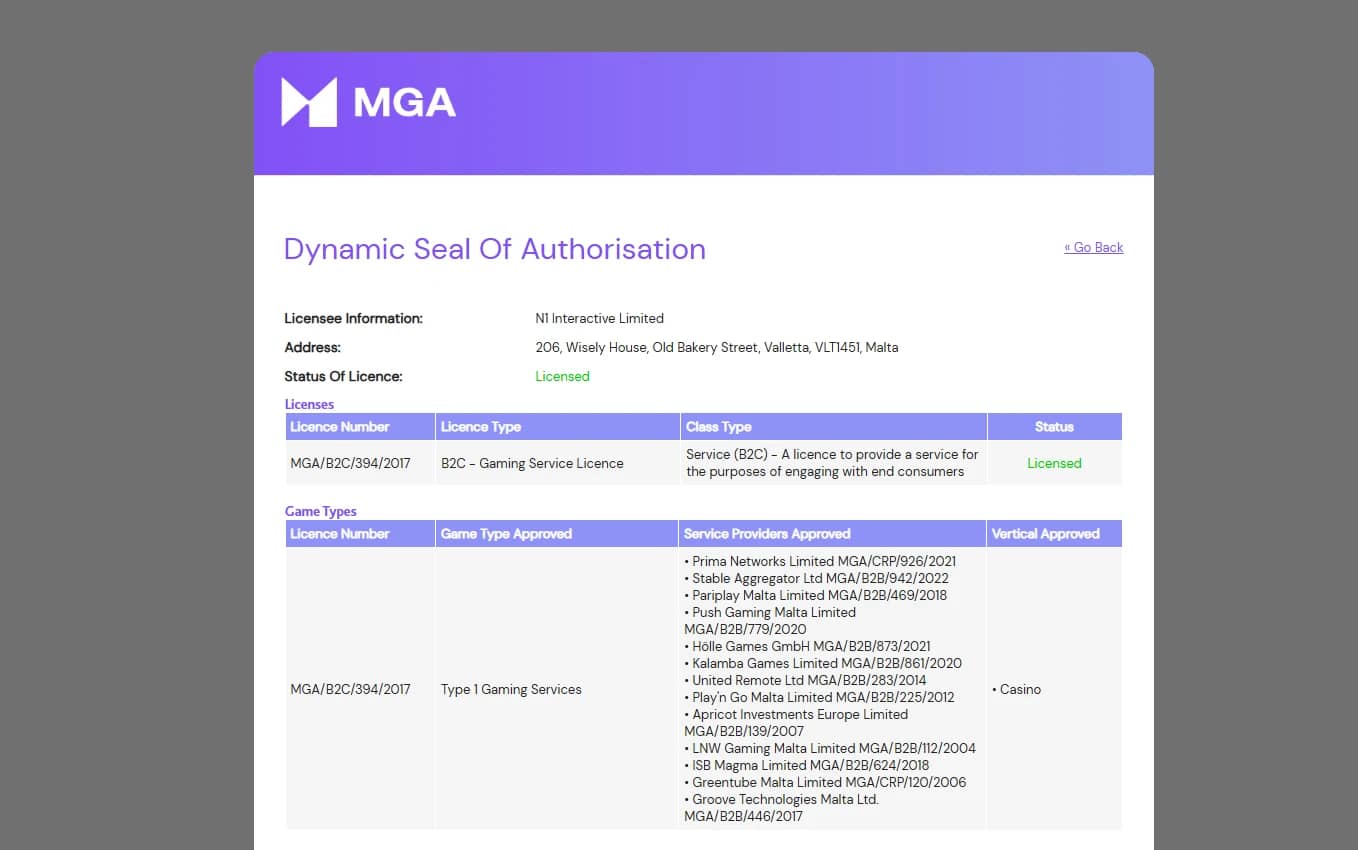Click the Service Providers Approved column header
Viewport: 1358px width, 850px height.
tap(767, 534)
